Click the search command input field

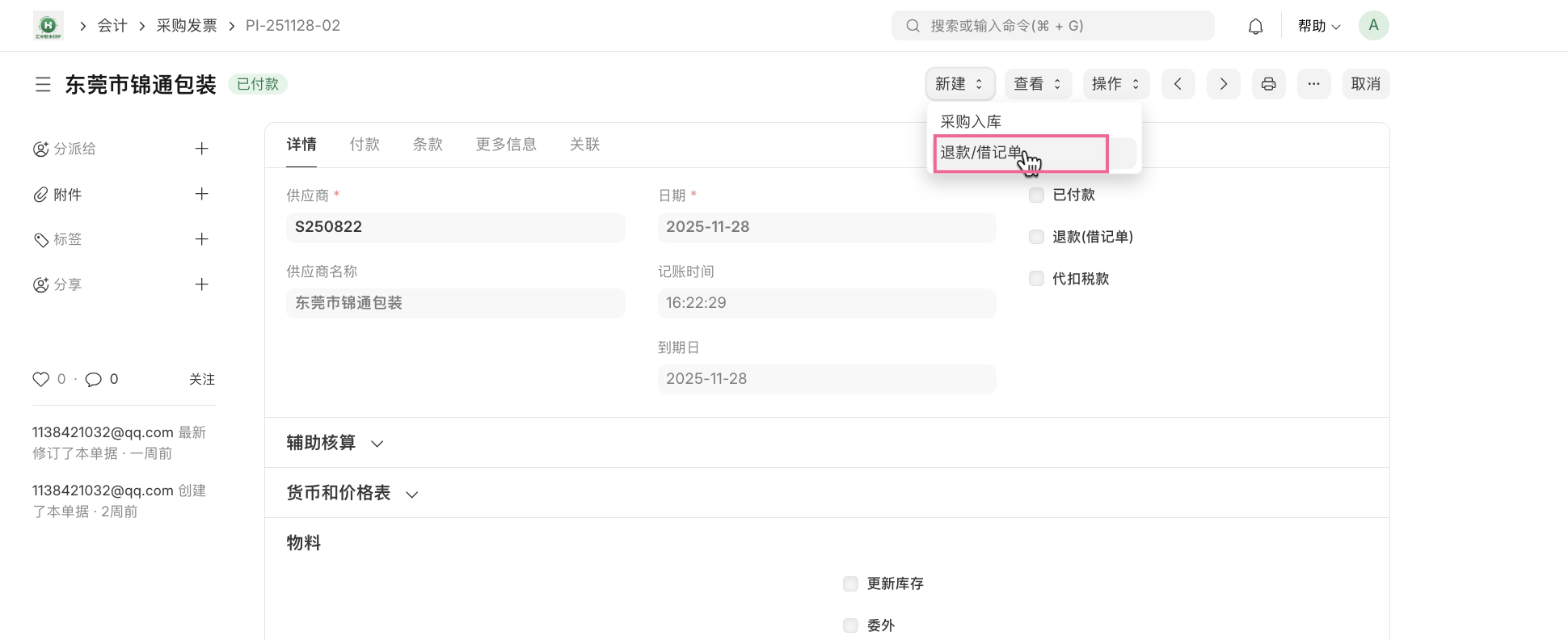[x=1052, y=26]
